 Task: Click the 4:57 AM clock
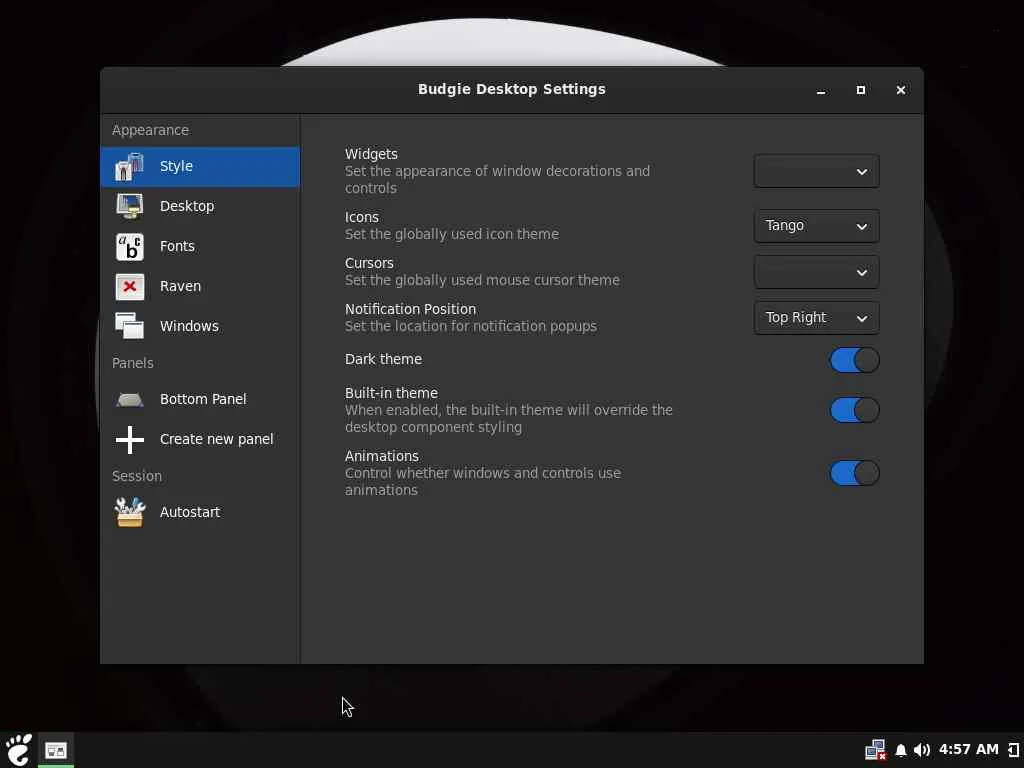pos(968,750)
